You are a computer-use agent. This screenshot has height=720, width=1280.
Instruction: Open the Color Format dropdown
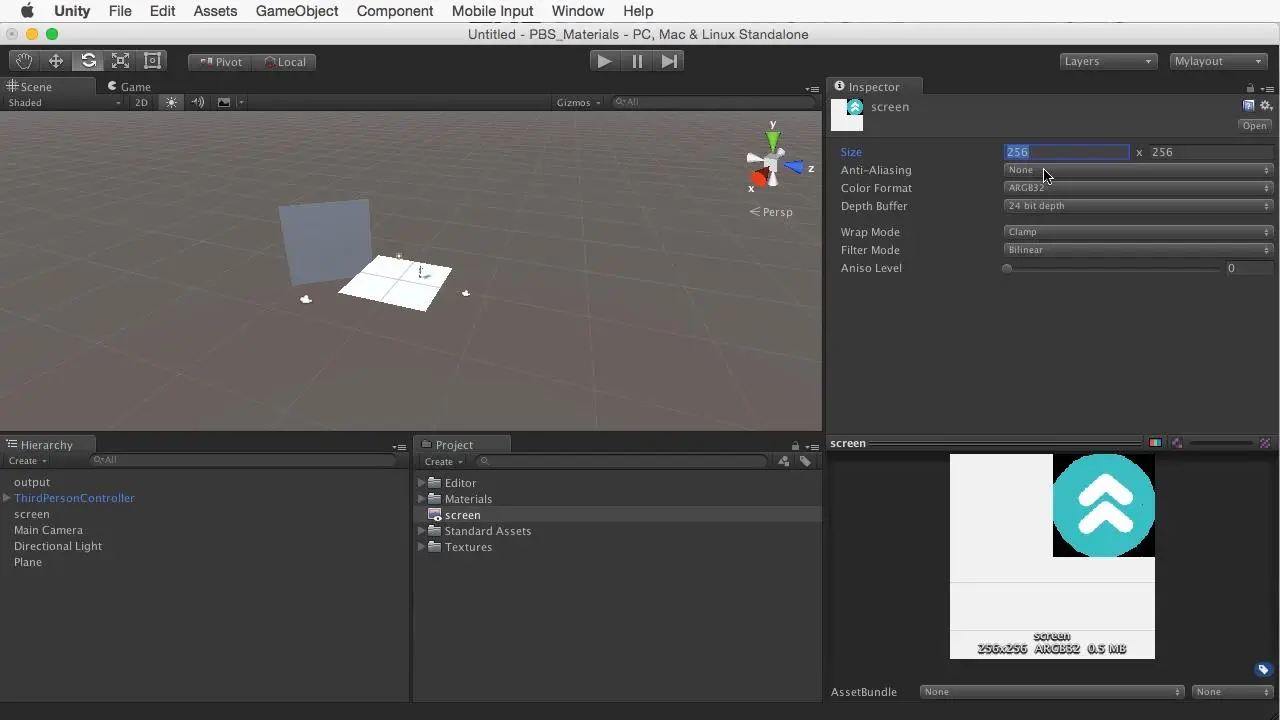(x=1138, y=188)
